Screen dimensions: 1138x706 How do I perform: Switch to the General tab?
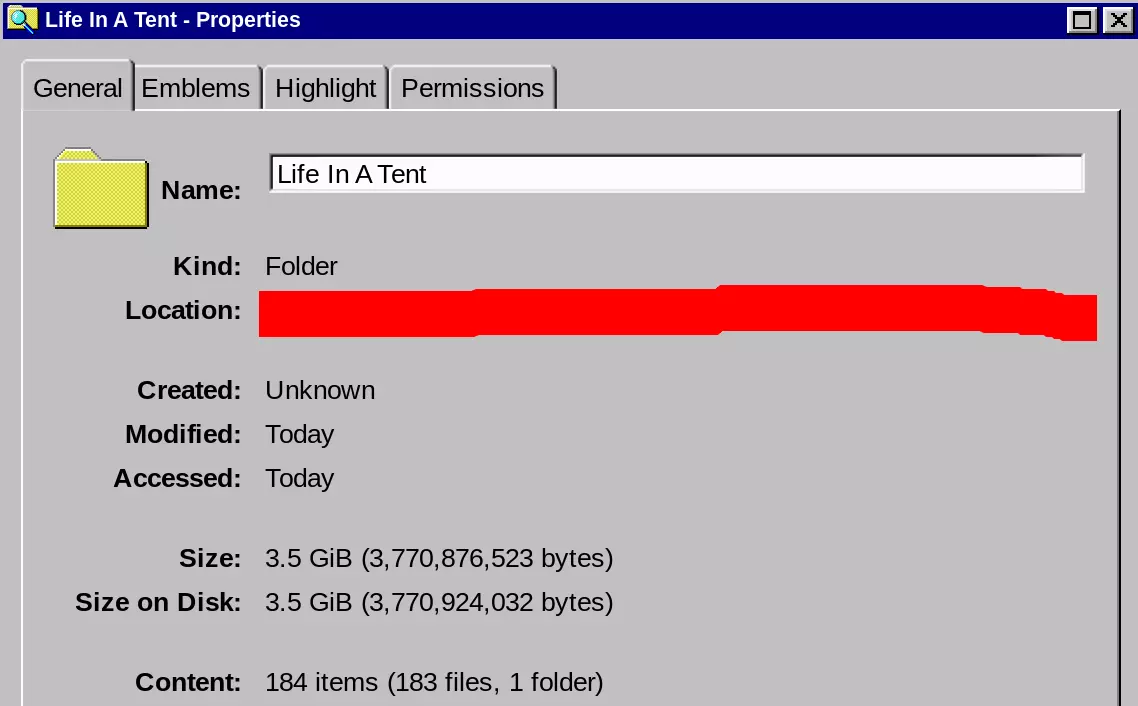pyautogui.click(x=78, y=88)
